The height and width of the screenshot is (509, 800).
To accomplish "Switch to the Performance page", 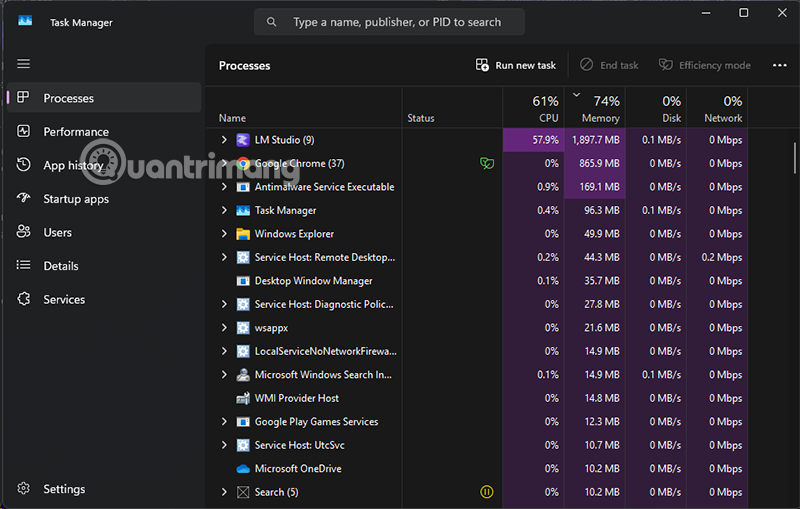I will 104,132.
